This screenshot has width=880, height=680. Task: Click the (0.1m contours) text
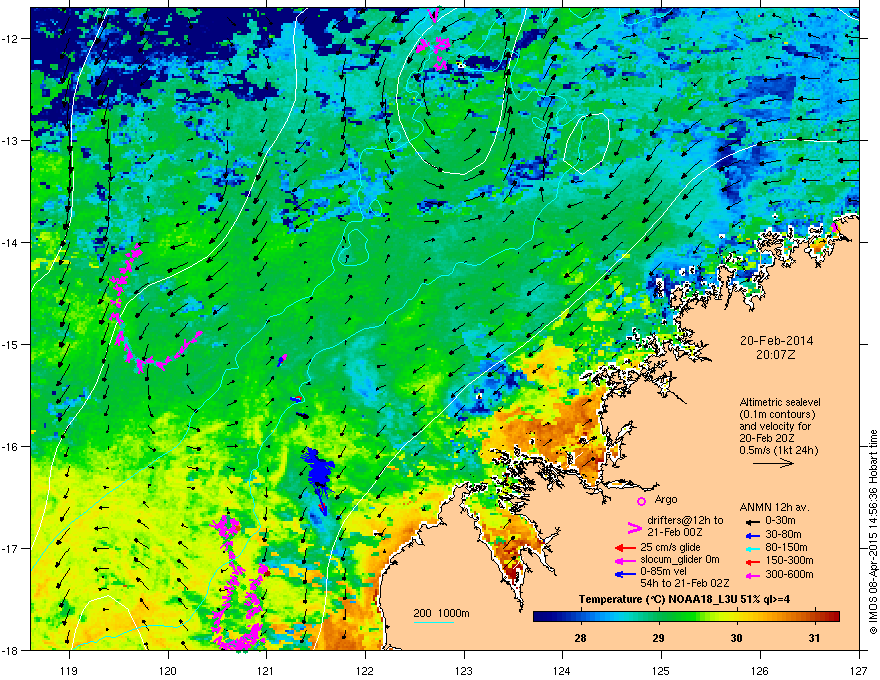[777, 415]
